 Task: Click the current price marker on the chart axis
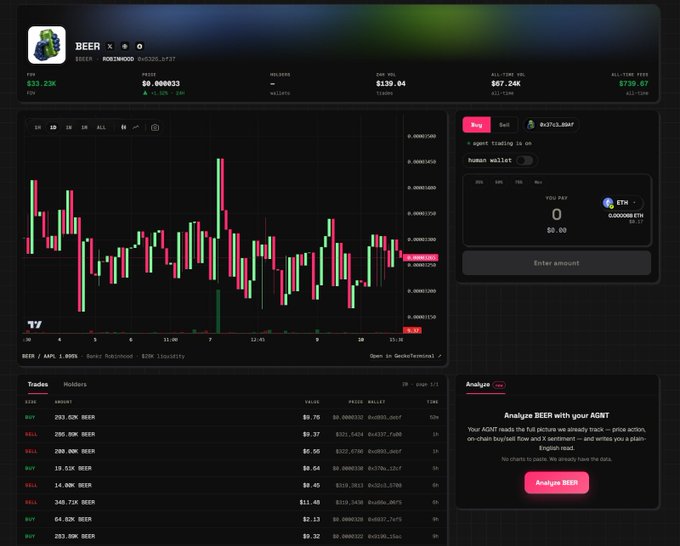421,258
